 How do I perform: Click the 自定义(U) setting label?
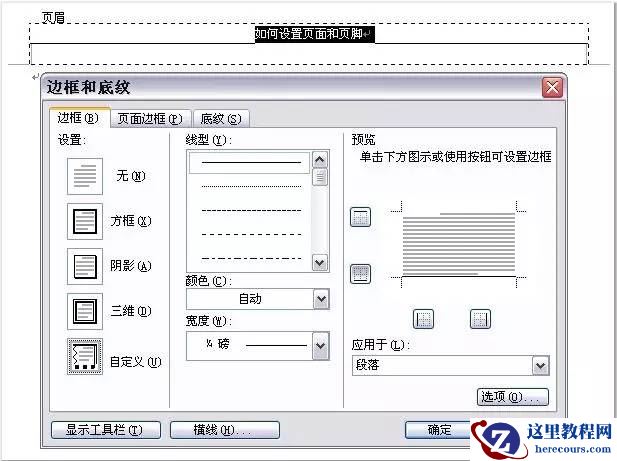(x=135, y=361)
